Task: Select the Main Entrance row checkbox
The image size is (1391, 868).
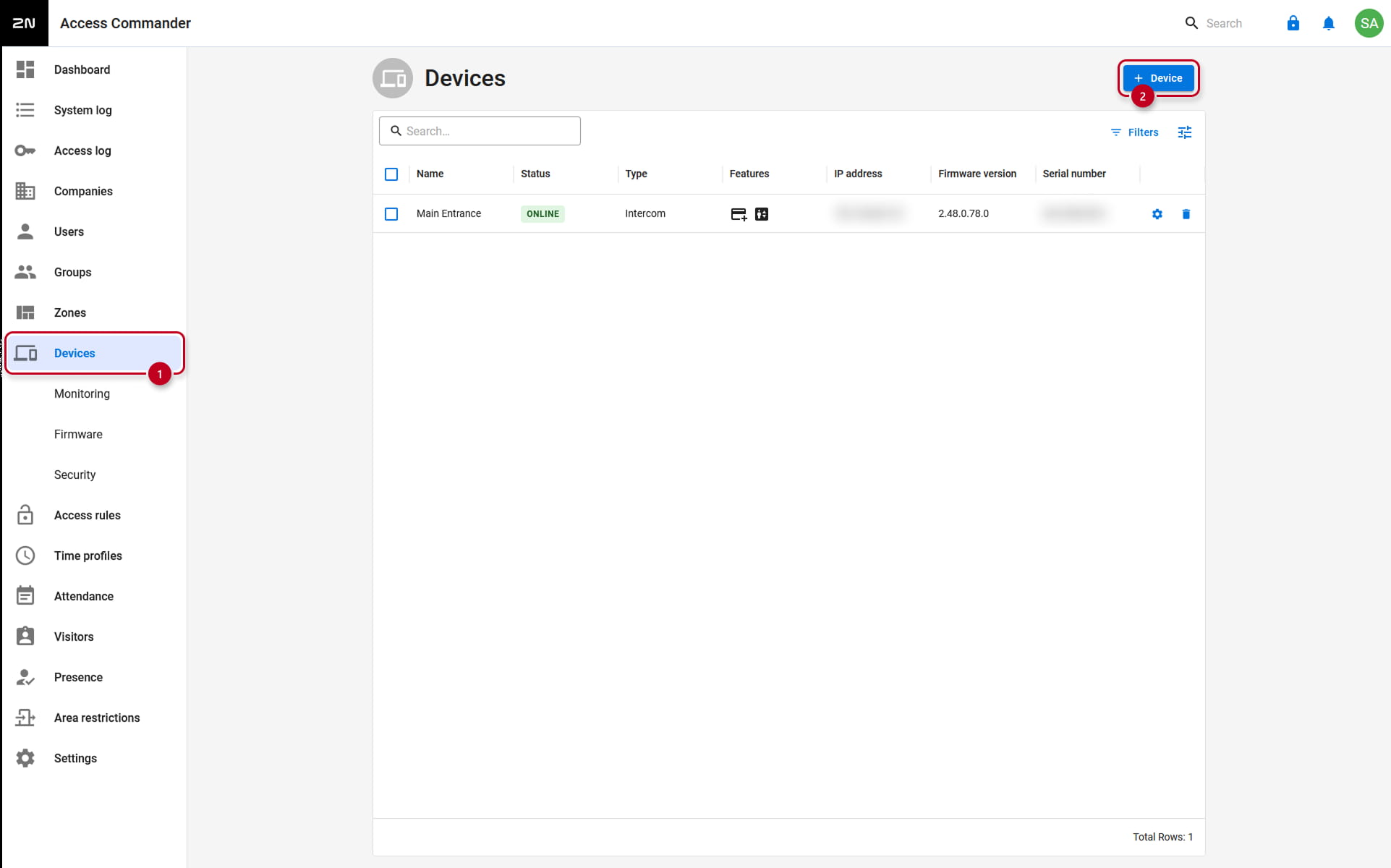Action: pos(391,214)
